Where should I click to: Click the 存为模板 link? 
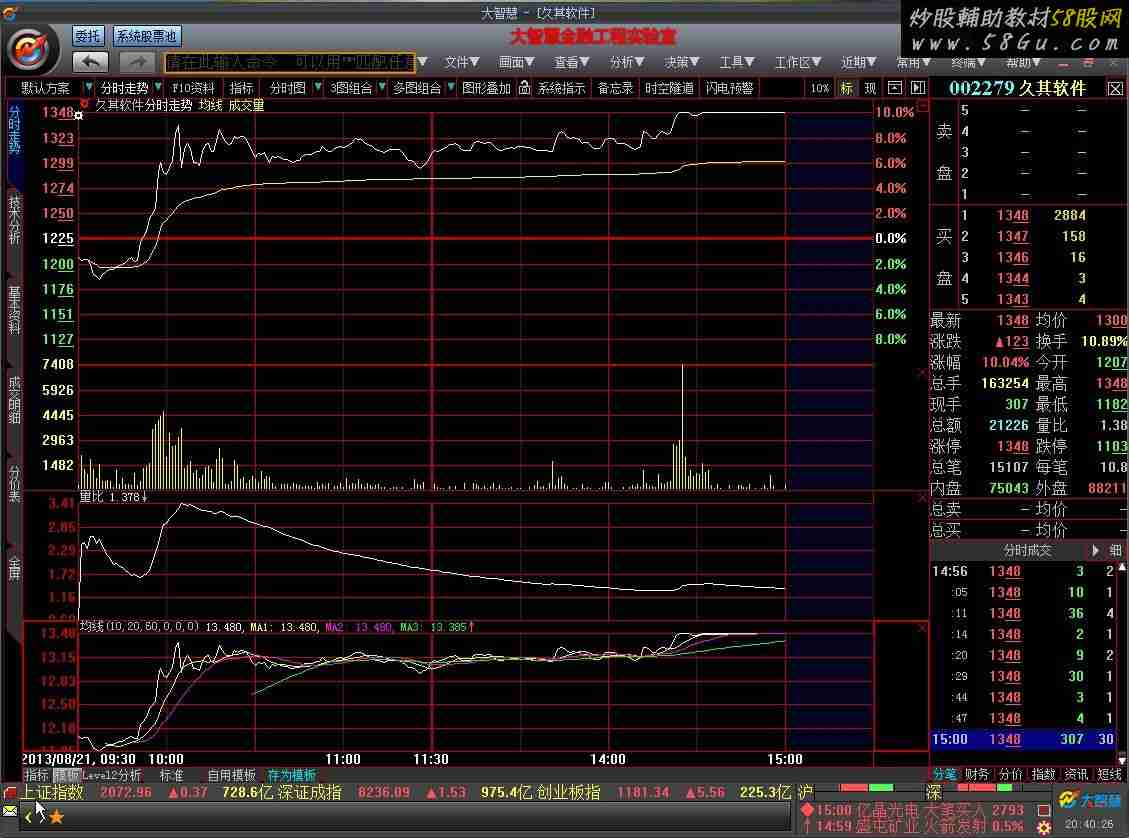pyautogui.click(x=292, y=775)
